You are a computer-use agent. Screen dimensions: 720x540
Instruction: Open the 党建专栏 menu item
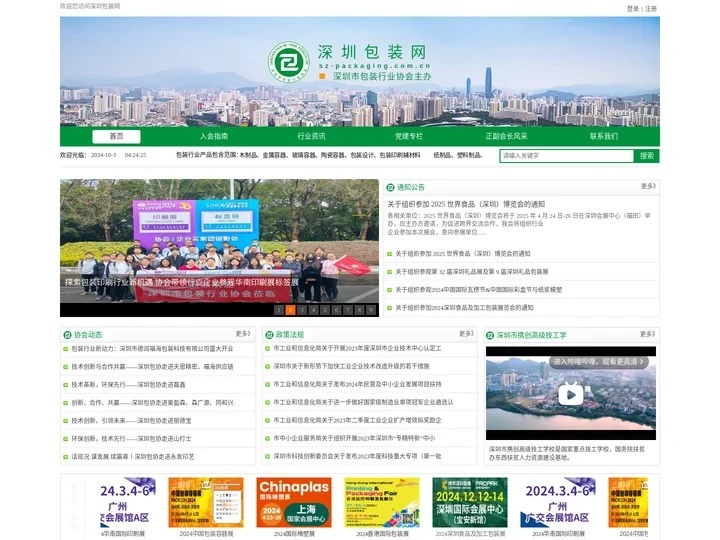(x=409, y=136)
